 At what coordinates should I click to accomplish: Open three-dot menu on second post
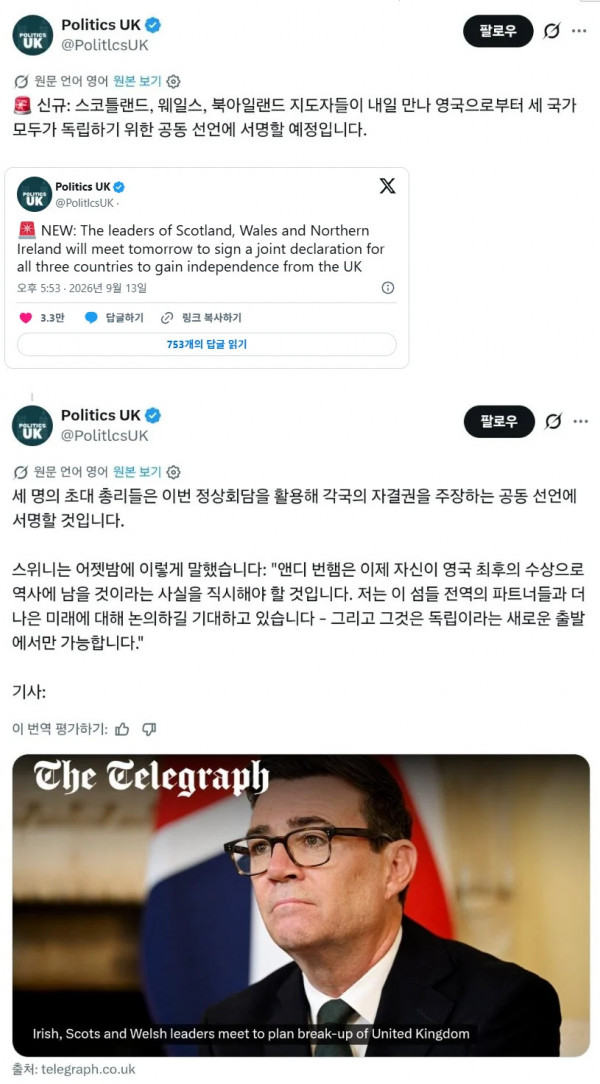(581, 421)
